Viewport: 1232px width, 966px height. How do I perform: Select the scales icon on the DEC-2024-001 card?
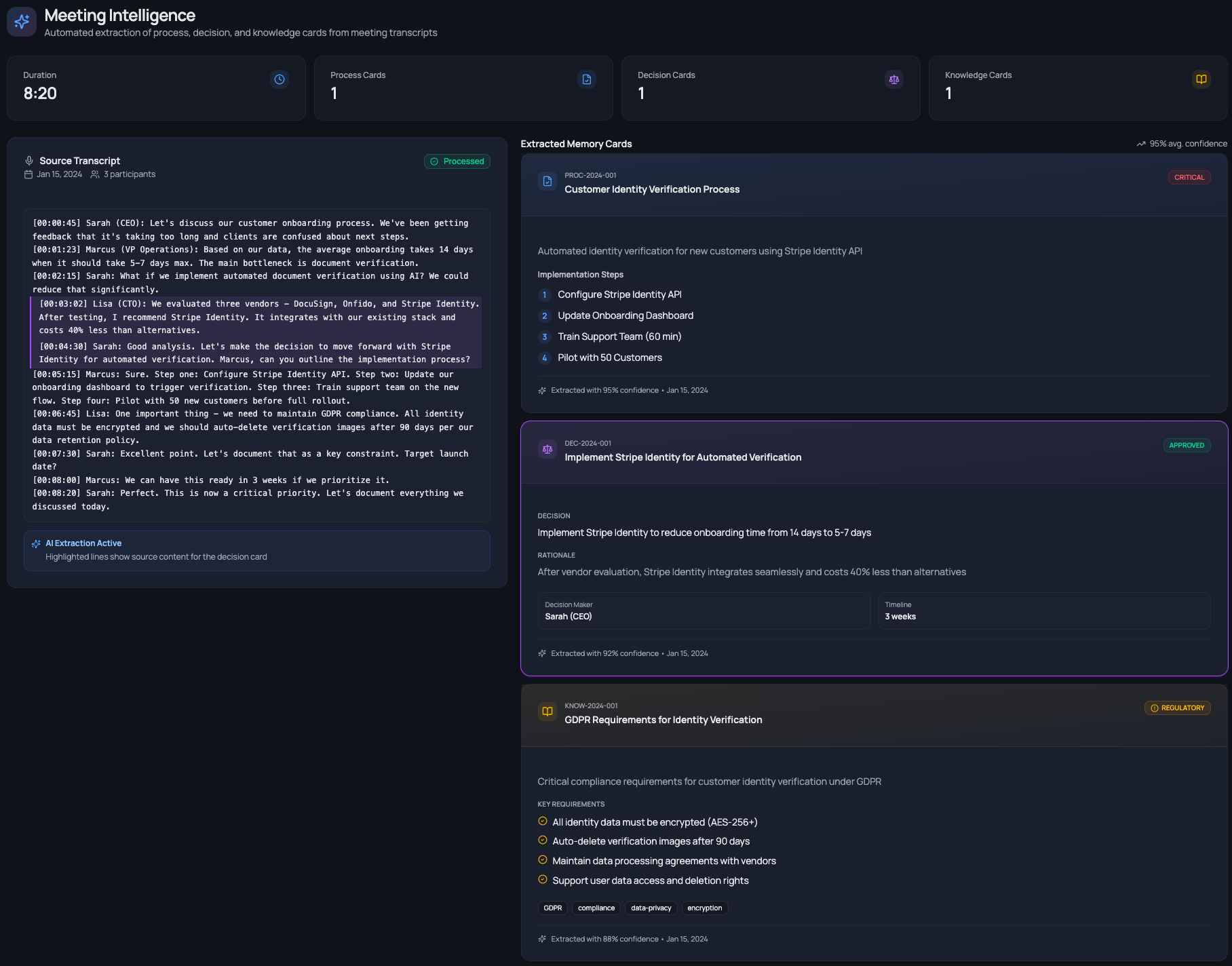click(547, 449)
